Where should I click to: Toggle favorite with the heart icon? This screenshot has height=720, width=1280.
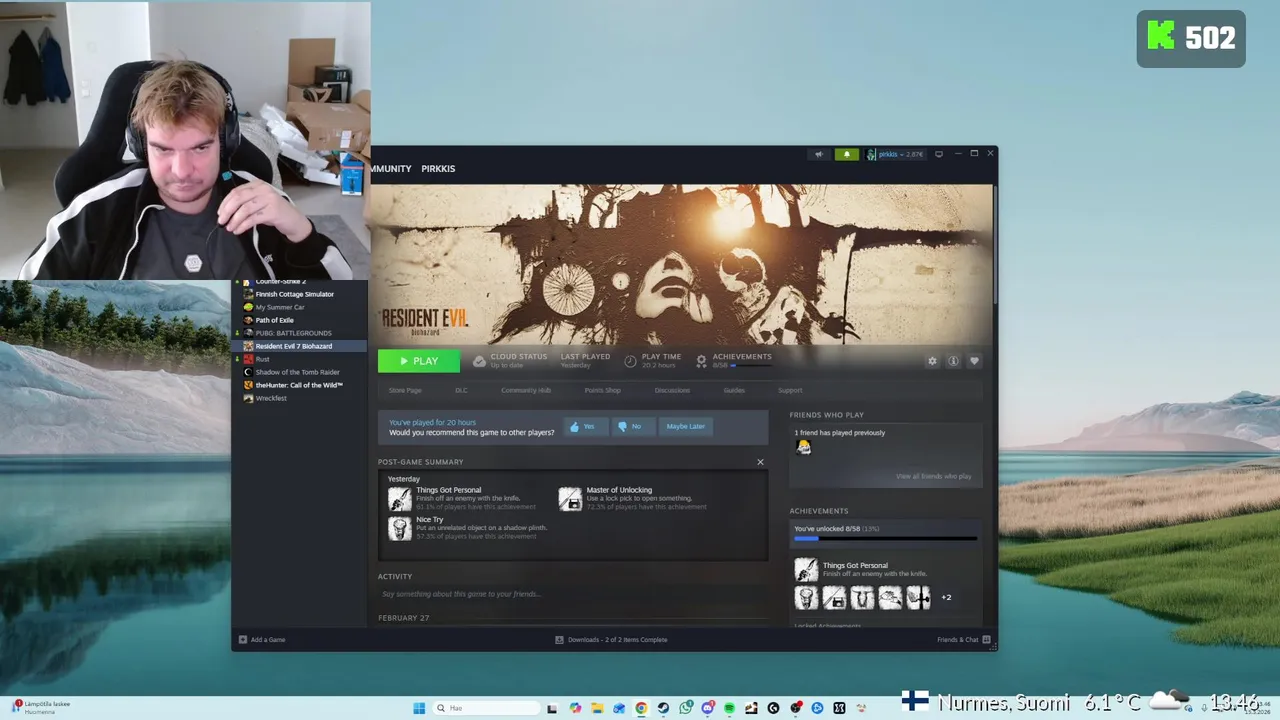pyautogui.click(x=974, y=361)
